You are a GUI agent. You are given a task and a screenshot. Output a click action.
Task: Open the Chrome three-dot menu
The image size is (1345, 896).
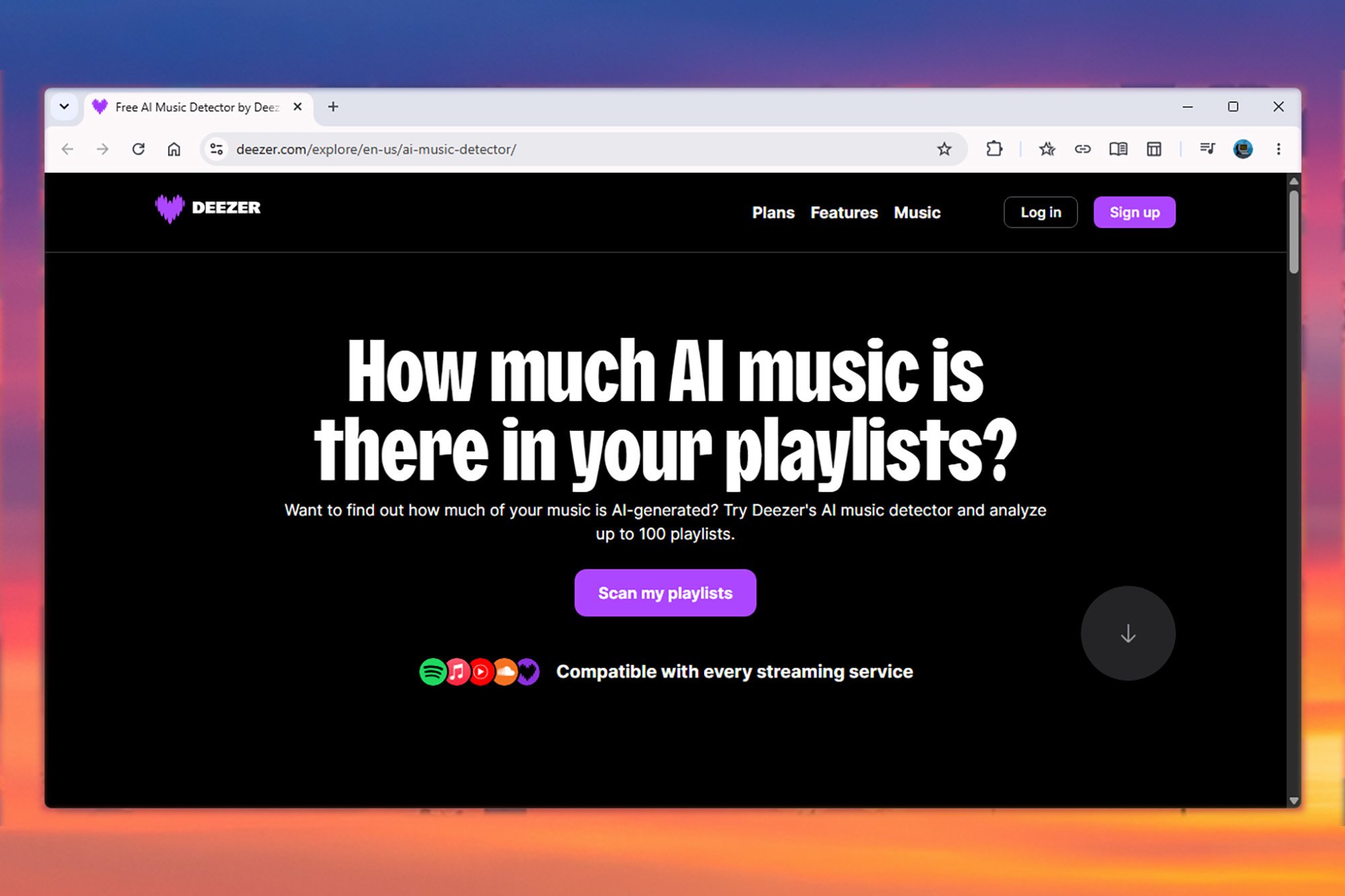click(x=1278, y=149)
